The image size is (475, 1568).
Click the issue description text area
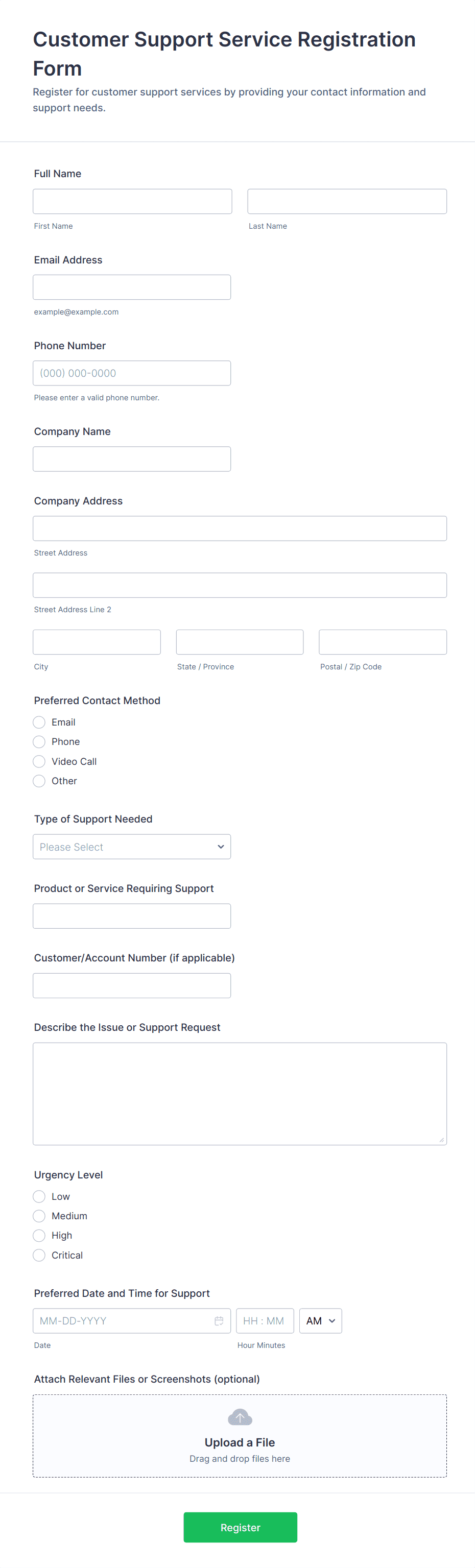[240, 1093]
